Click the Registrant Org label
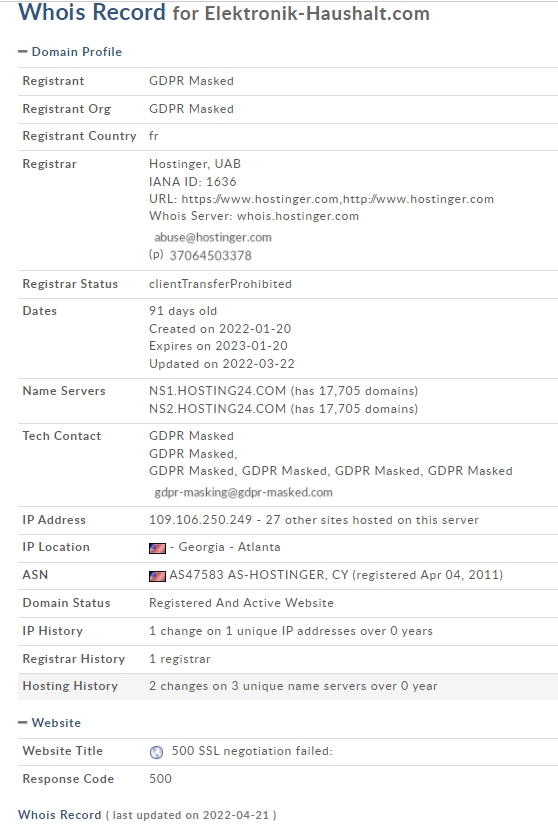 click(67, 109)
